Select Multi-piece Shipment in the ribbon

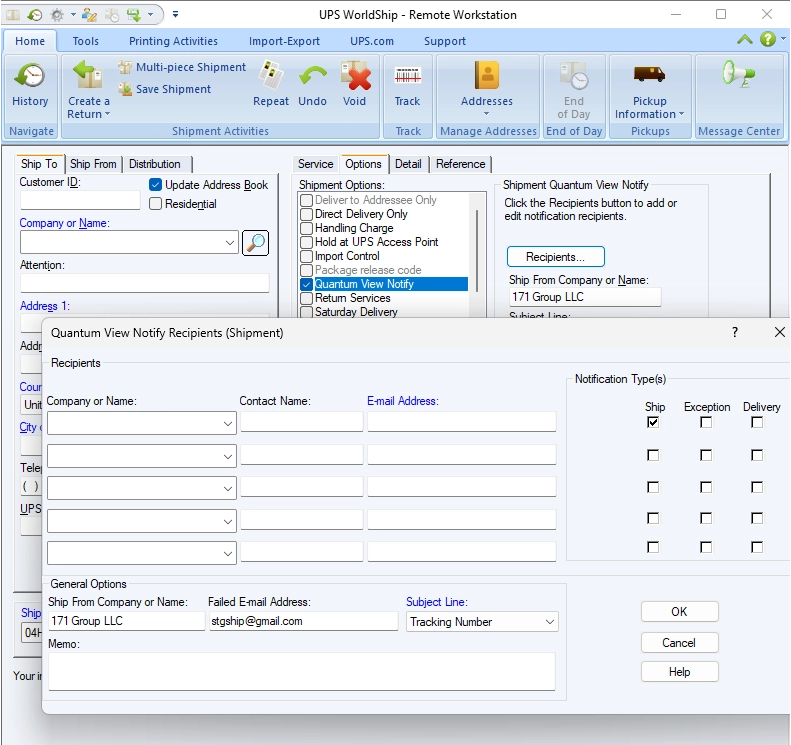pos(183,67)
